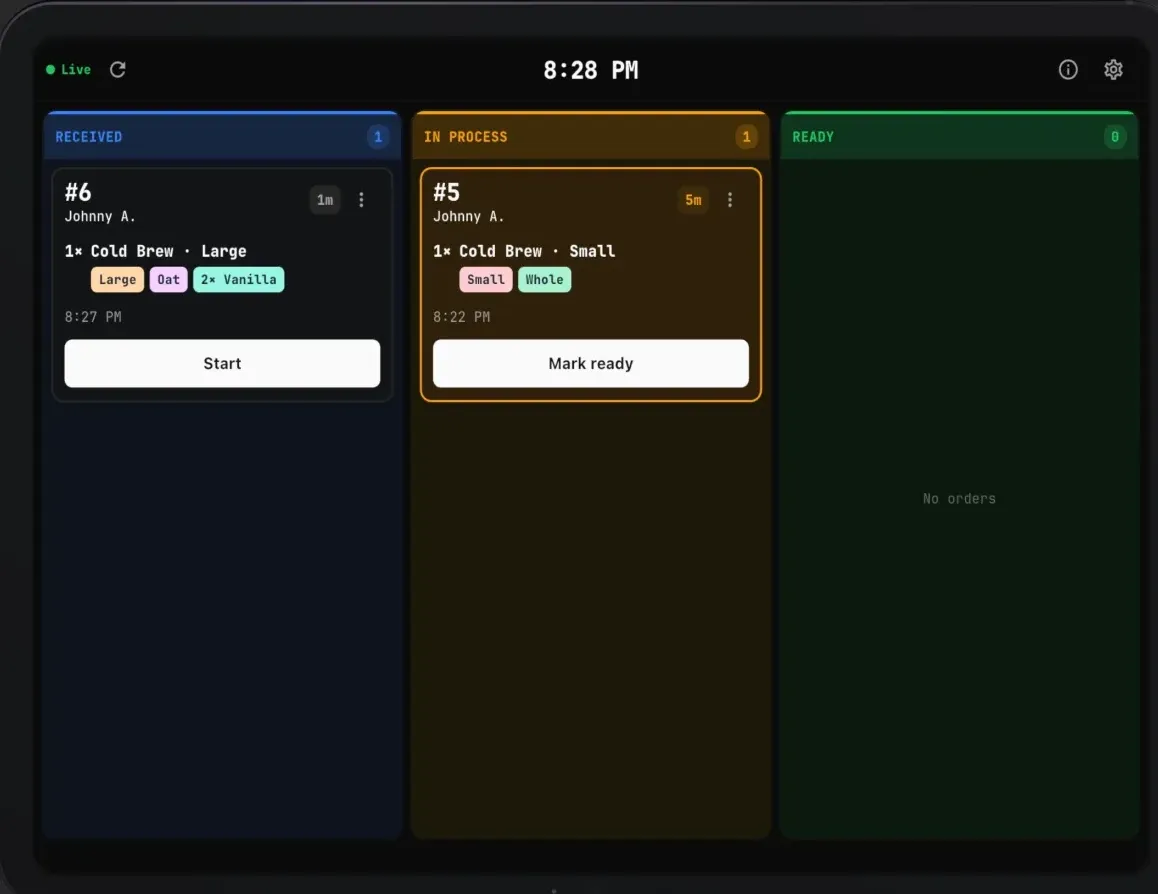1158x894 pixels.
Task: Click the green Live status indicator
Action: 69,69
